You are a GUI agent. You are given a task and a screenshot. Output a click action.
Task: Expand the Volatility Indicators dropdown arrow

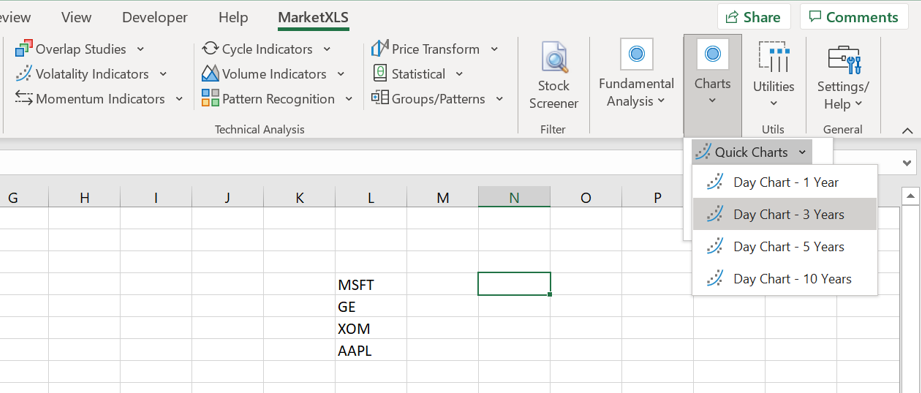163,74
